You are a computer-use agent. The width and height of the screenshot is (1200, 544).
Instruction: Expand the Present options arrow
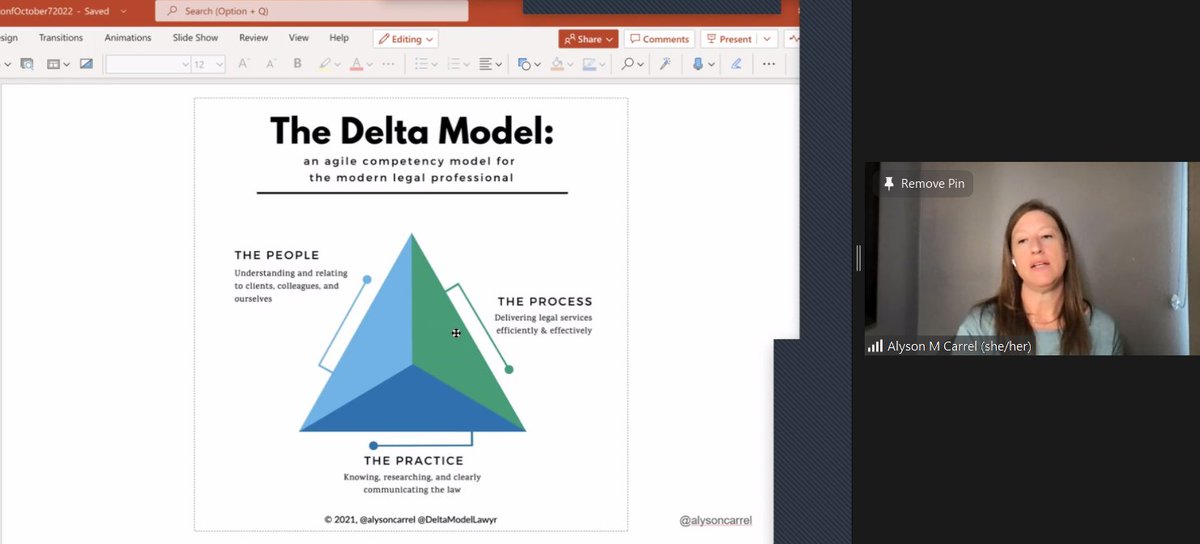click(x=767, y=39)
